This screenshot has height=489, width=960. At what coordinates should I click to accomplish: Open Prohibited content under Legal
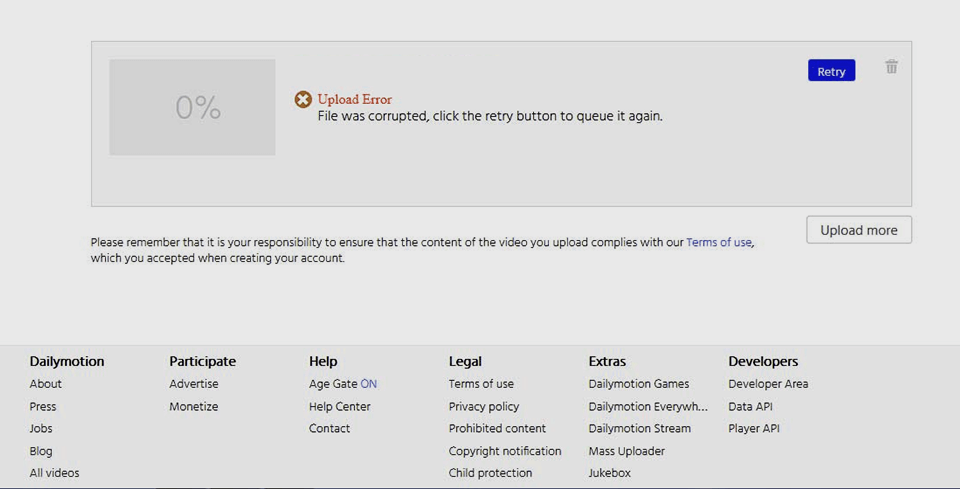pyautogui.click(x=497, y=429)
